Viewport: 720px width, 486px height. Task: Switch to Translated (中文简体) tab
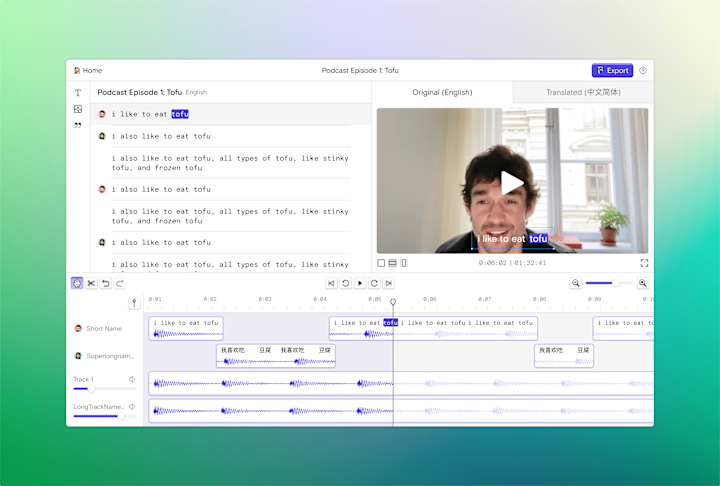[583, 92]
